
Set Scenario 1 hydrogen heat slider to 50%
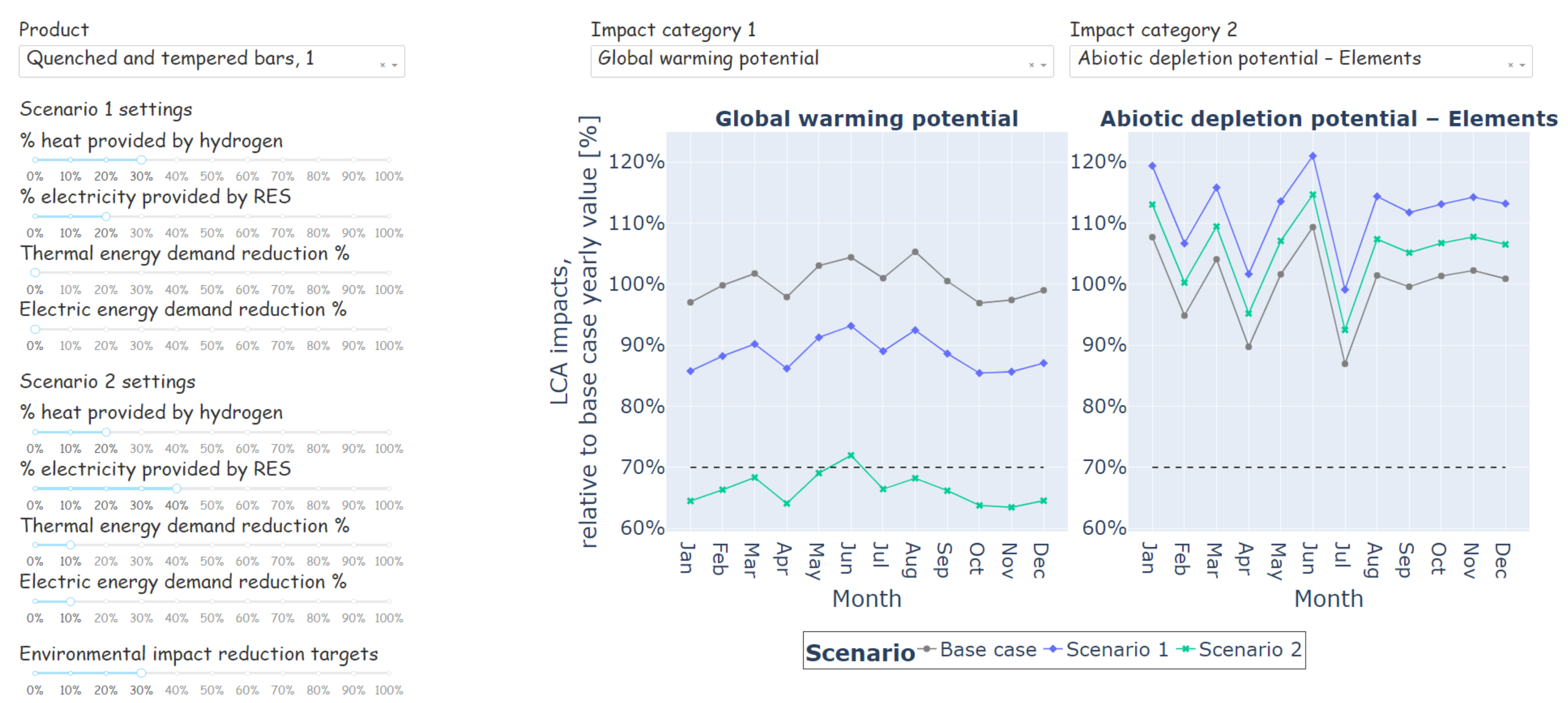click(x=212, y=160)
